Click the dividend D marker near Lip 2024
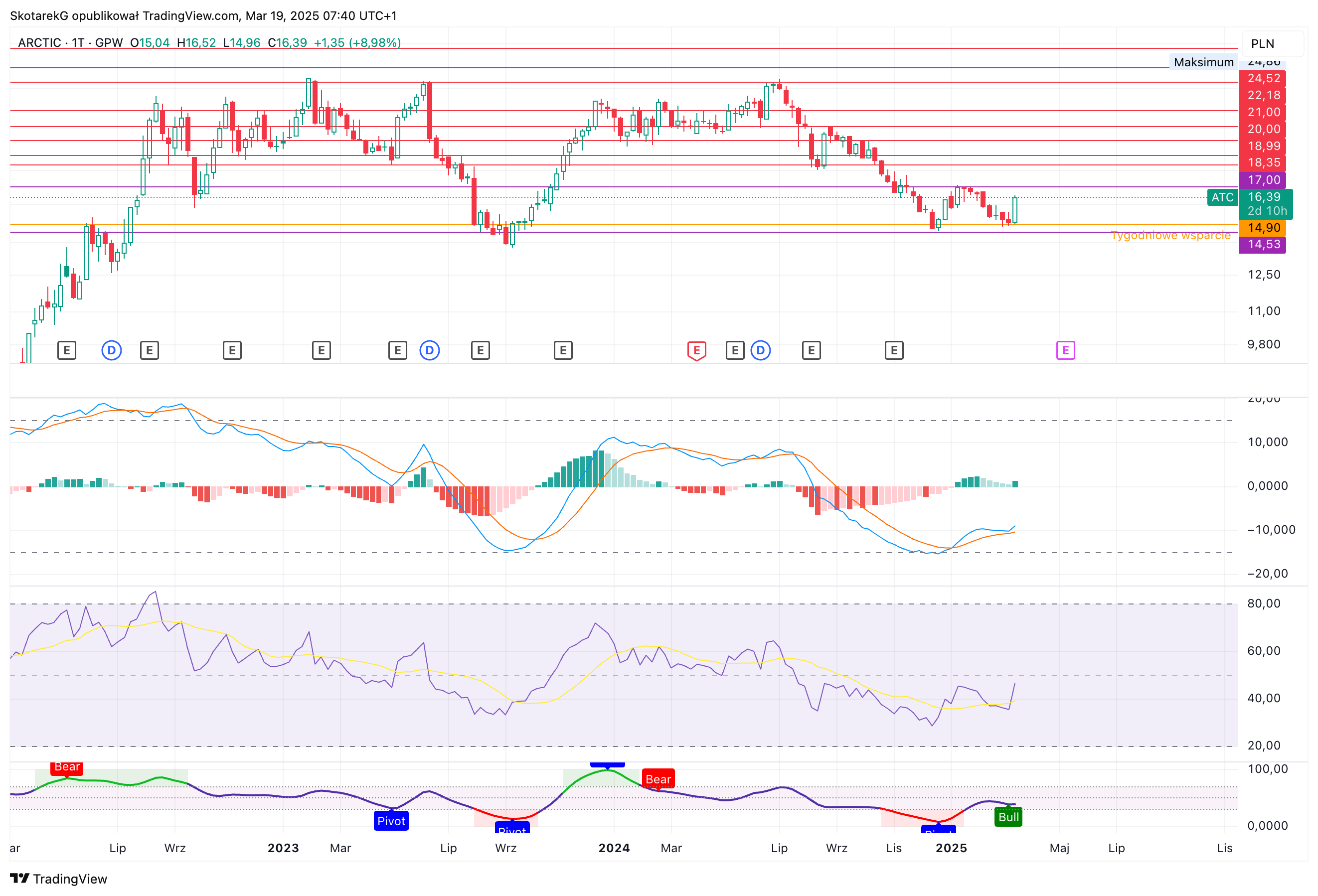Image resolution: width=1318 pixels, height=896 pixels. click(x=761, y=350)
